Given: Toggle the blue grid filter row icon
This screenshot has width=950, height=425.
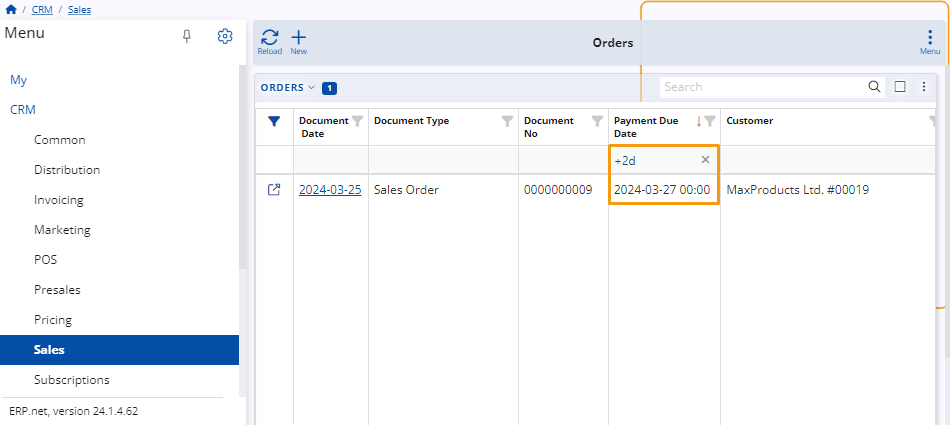Looking at the screenshot, I should point(274,122).
